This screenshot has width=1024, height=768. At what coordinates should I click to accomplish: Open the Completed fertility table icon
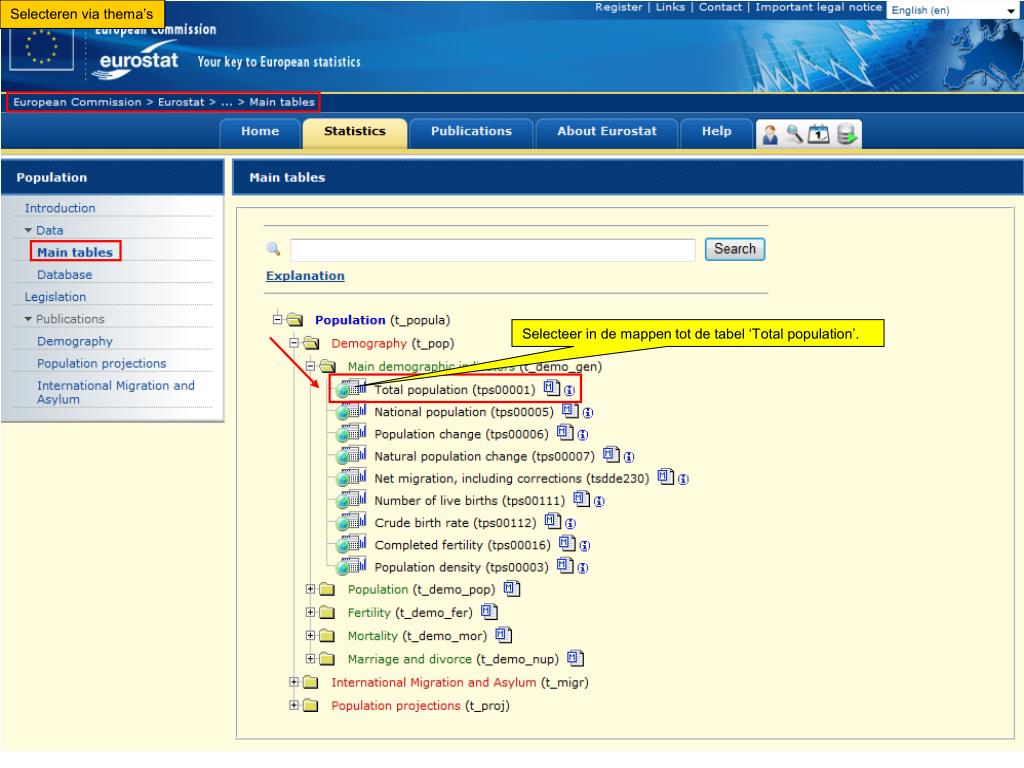[x=351, y=545]
